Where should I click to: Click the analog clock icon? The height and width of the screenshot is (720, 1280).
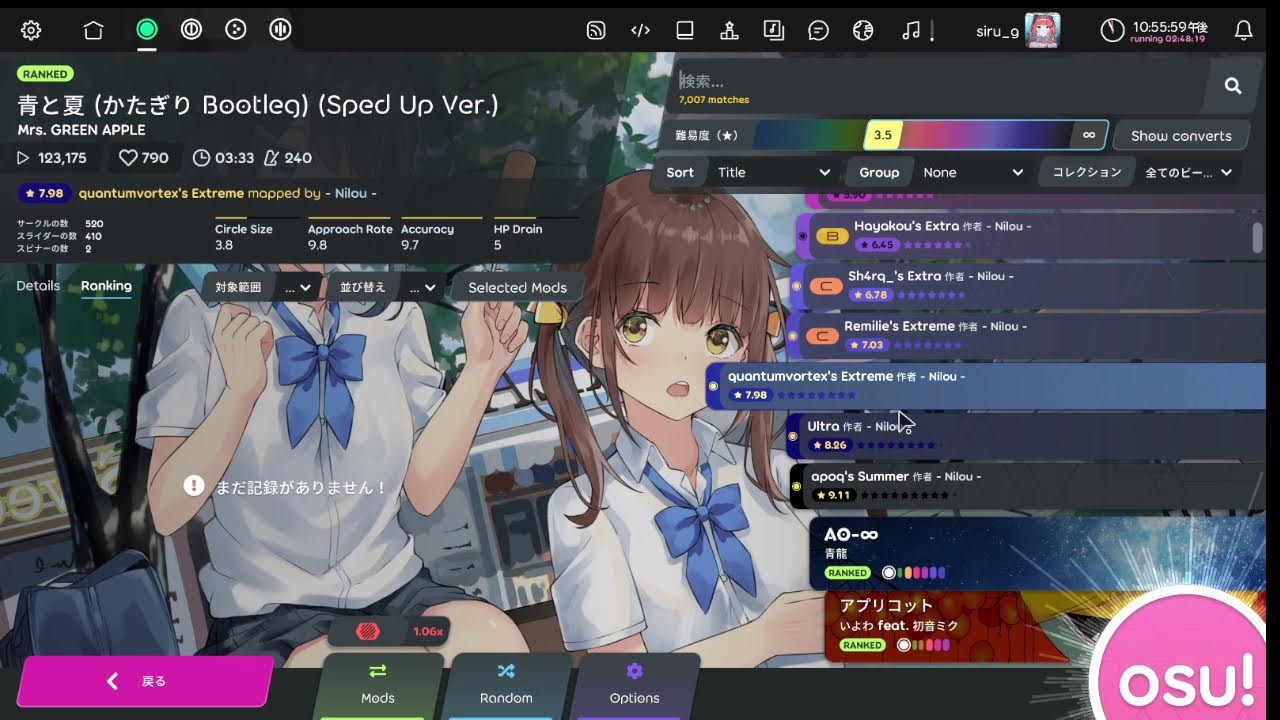[x=1112, y=30]
